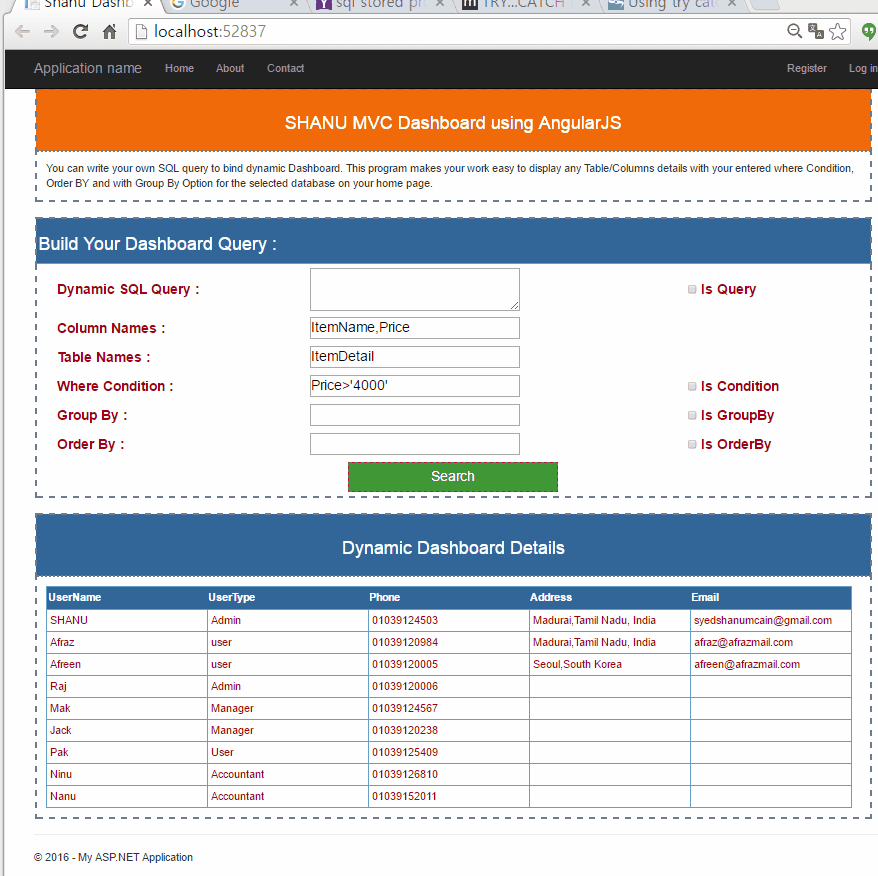Click the UserName column header

127,598
